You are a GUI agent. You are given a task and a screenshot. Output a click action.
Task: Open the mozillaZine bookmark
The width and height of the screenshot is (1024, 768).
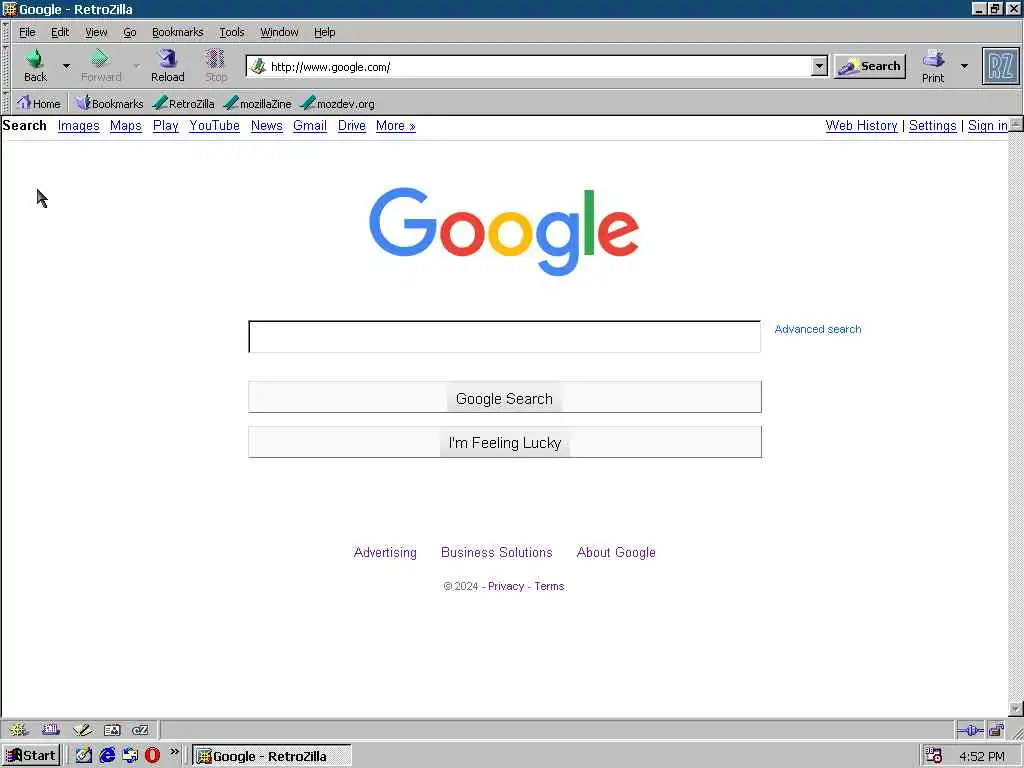257,103
